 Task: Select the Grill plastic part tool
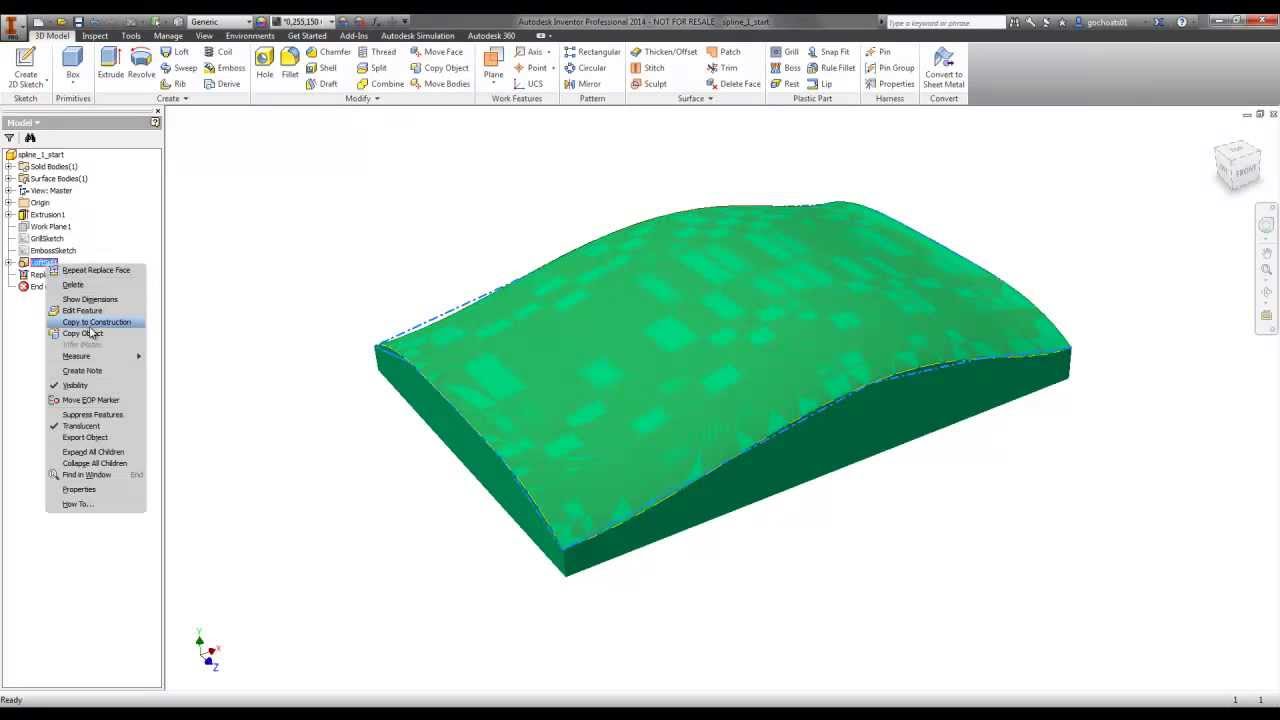(784, 52)
